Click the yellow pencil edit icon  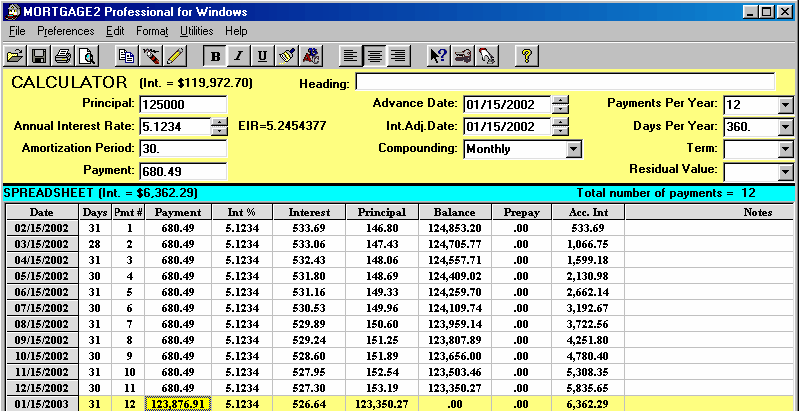pos(175,56)
